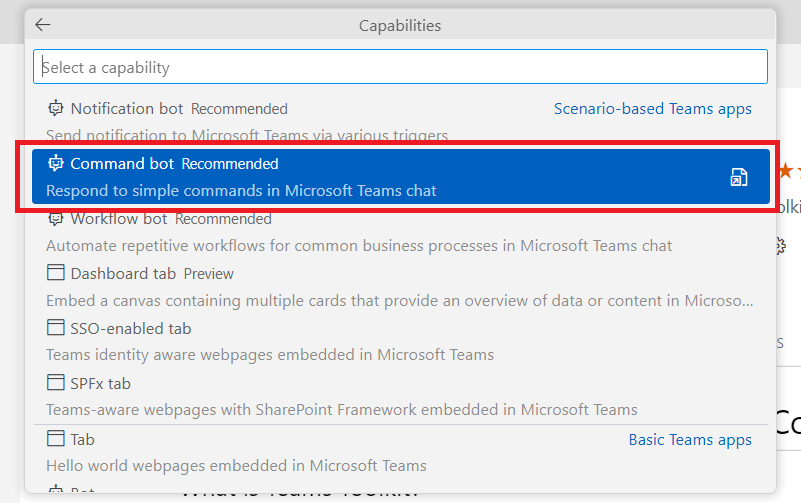The image size is (801, 503).
Task: Click the back arrow in Capabilities header
Action: [43, 25]
